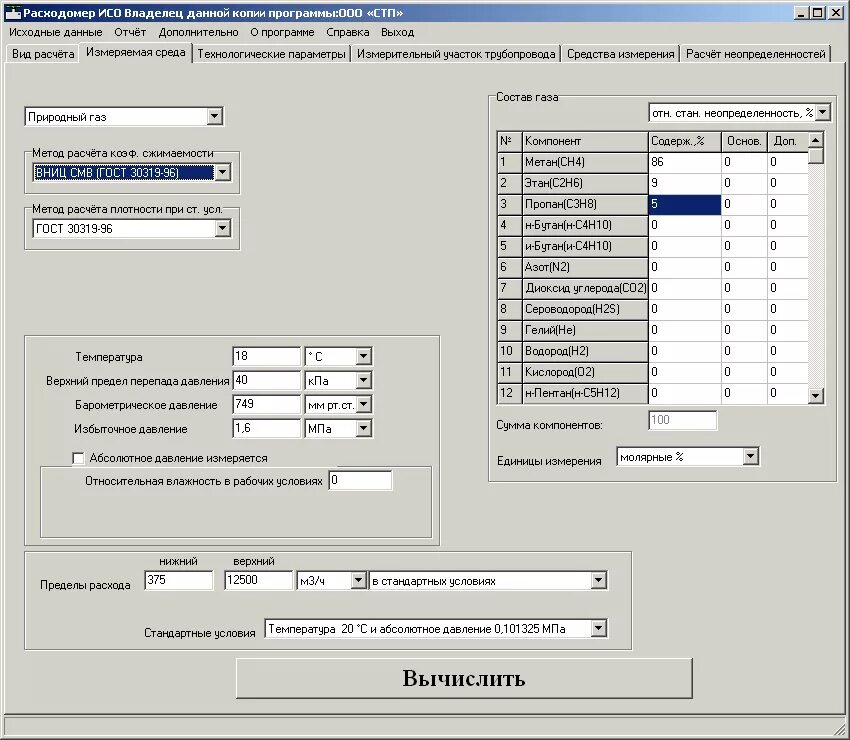Open the ГОСТ 30319-96 density method dropdown
This screenshot has height=740, width=850.
tap(222, 229)
